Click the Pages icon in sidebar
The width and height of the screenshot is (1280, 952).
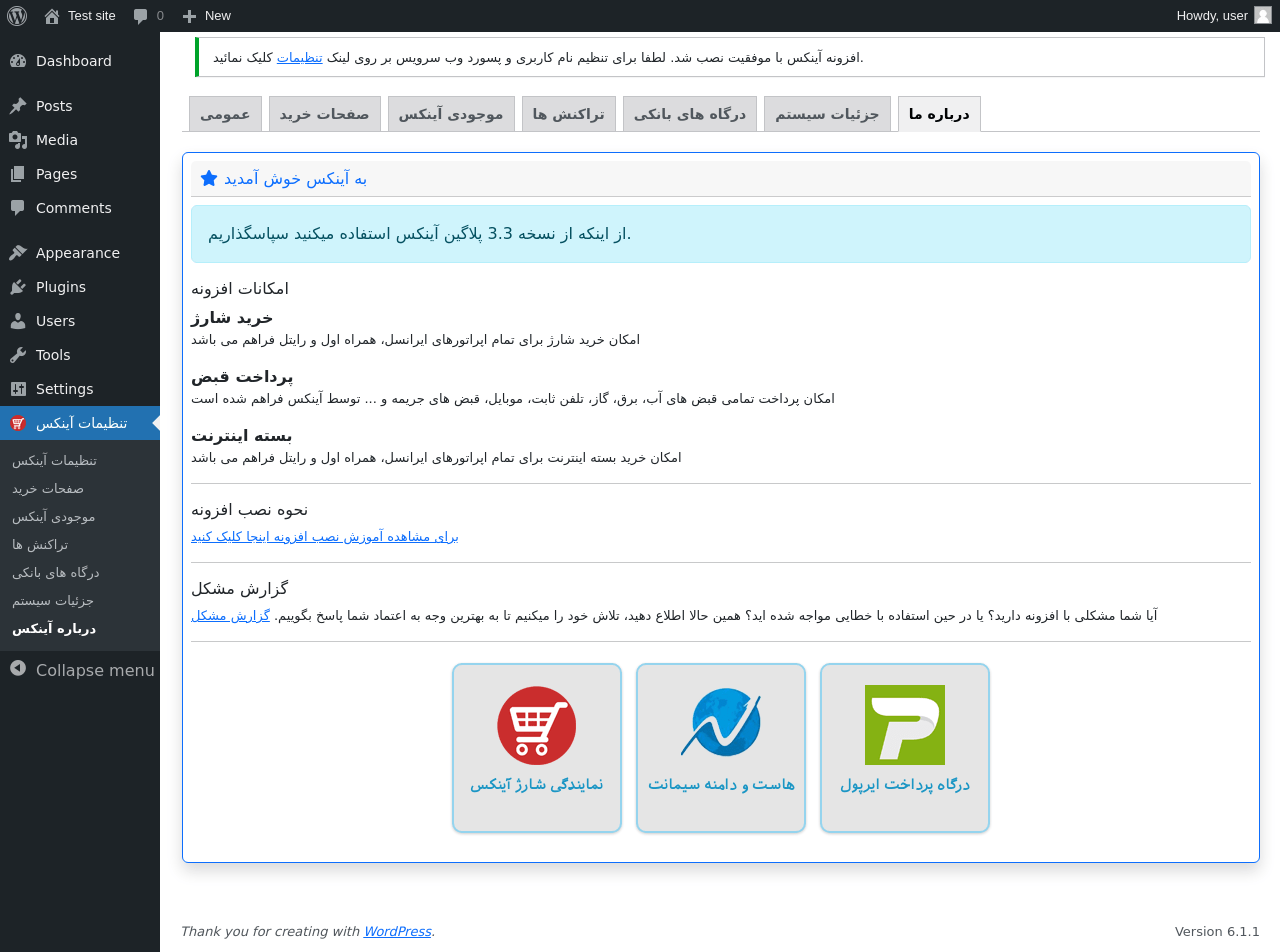[18, 174]
